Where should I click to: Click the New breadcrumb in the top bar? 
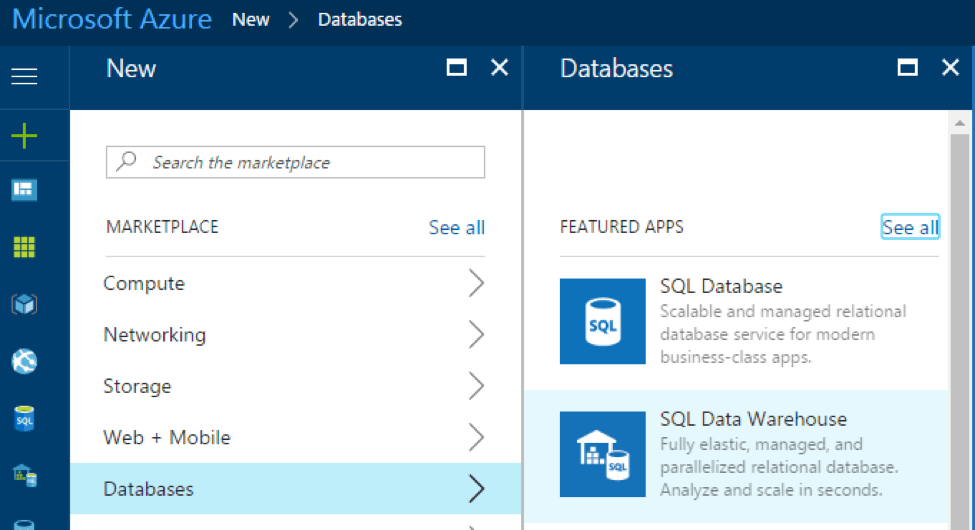[x=251, y=20]
